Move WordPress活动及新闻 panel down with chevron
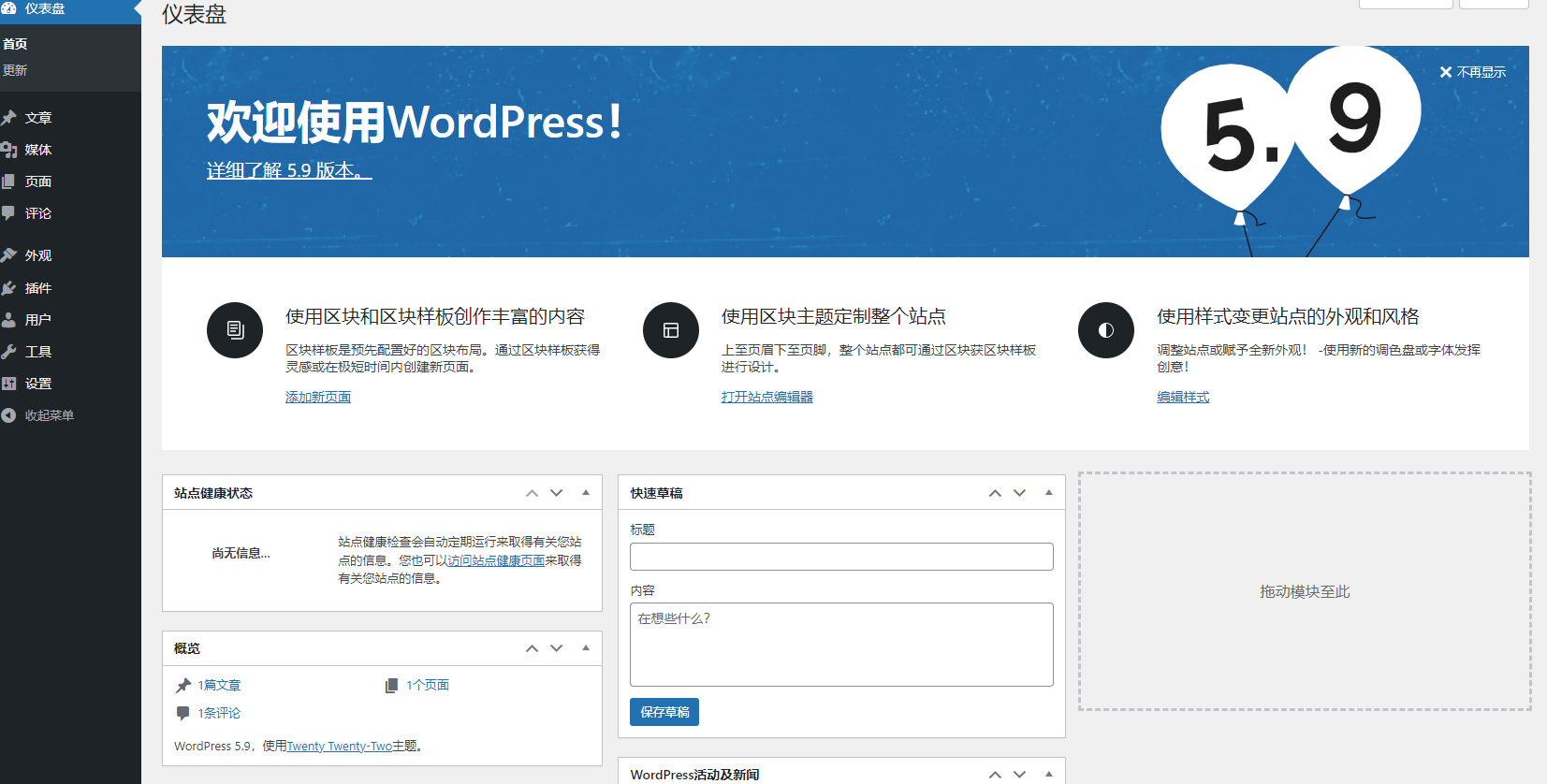This screenshot has height=784, width=1547. point(1020,775)
